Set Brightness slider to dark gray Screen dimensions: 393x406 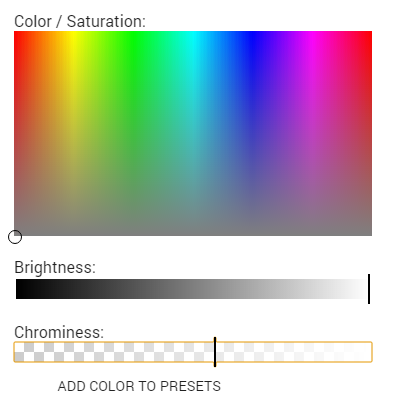103,289
